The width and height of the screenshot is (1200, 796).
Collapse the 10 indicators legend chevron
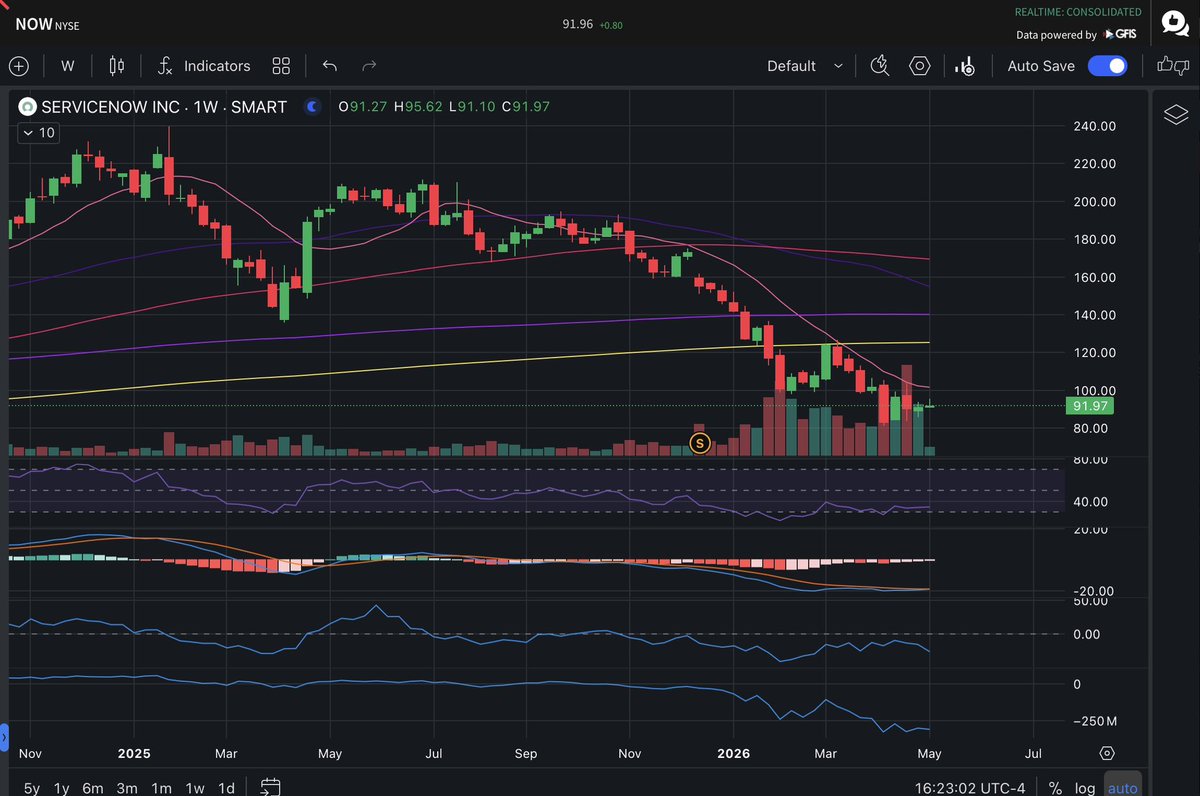[x=39, y=132]
